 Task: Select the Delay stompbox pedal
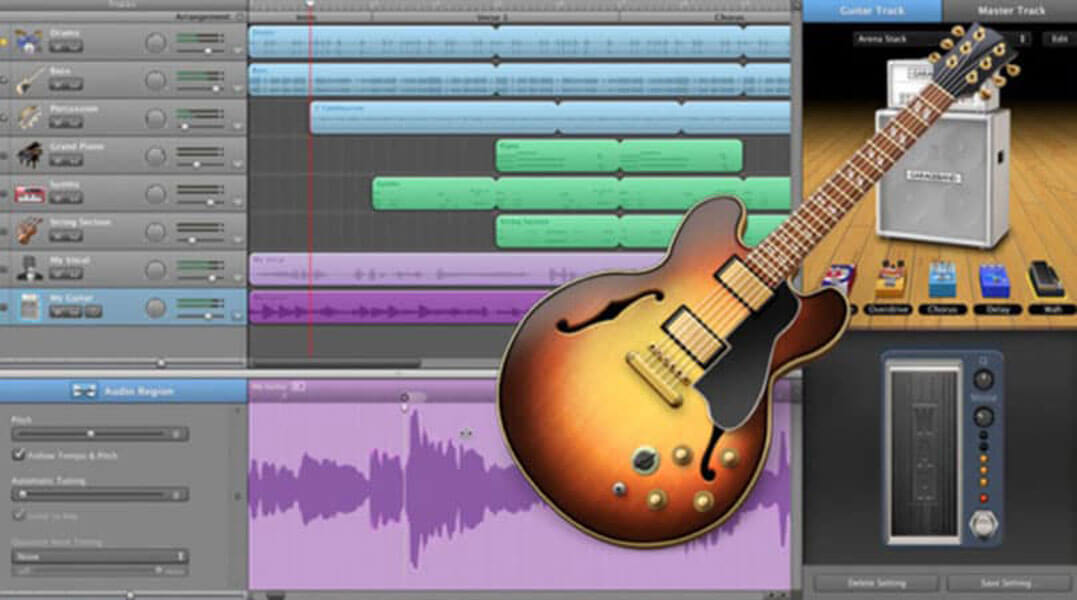click(995, 281)
